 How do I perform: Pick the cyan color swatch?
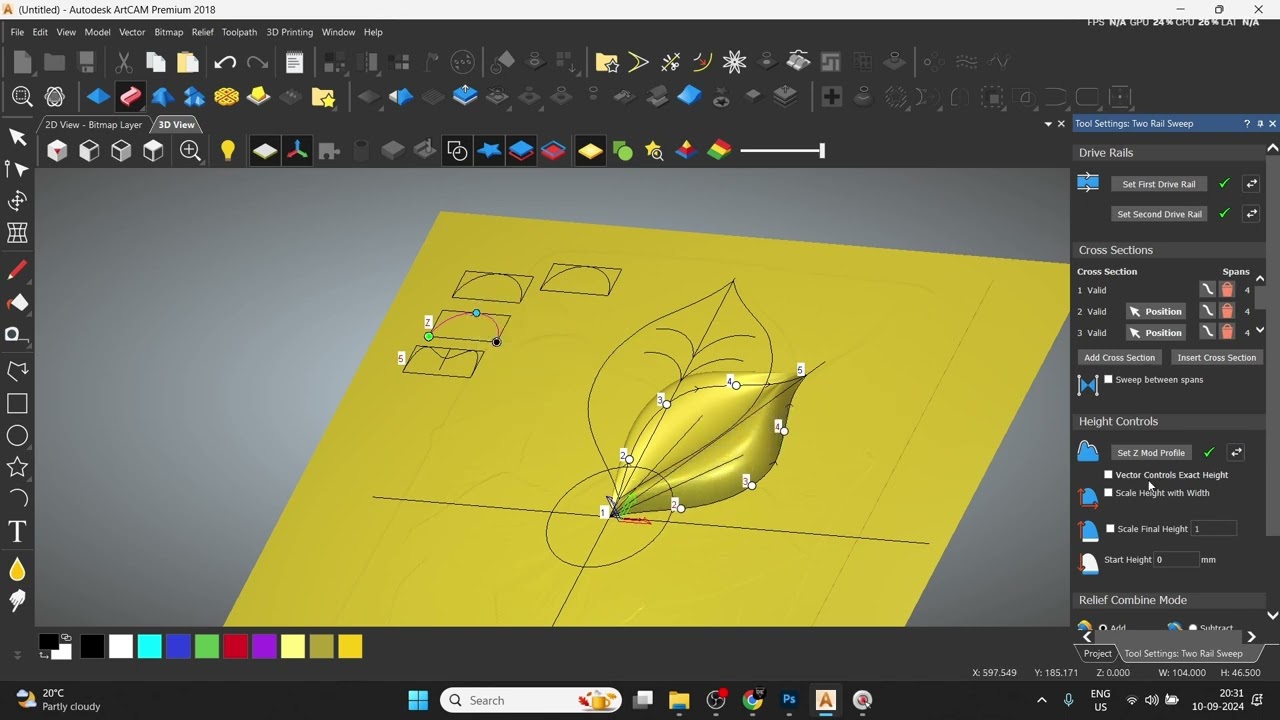(x=149, y=647)
